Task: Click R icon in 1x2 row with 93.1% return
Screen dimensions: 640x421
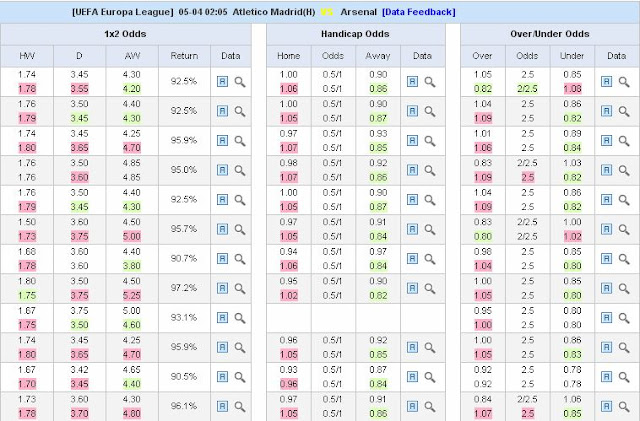Action: click(x=222, y=318)
